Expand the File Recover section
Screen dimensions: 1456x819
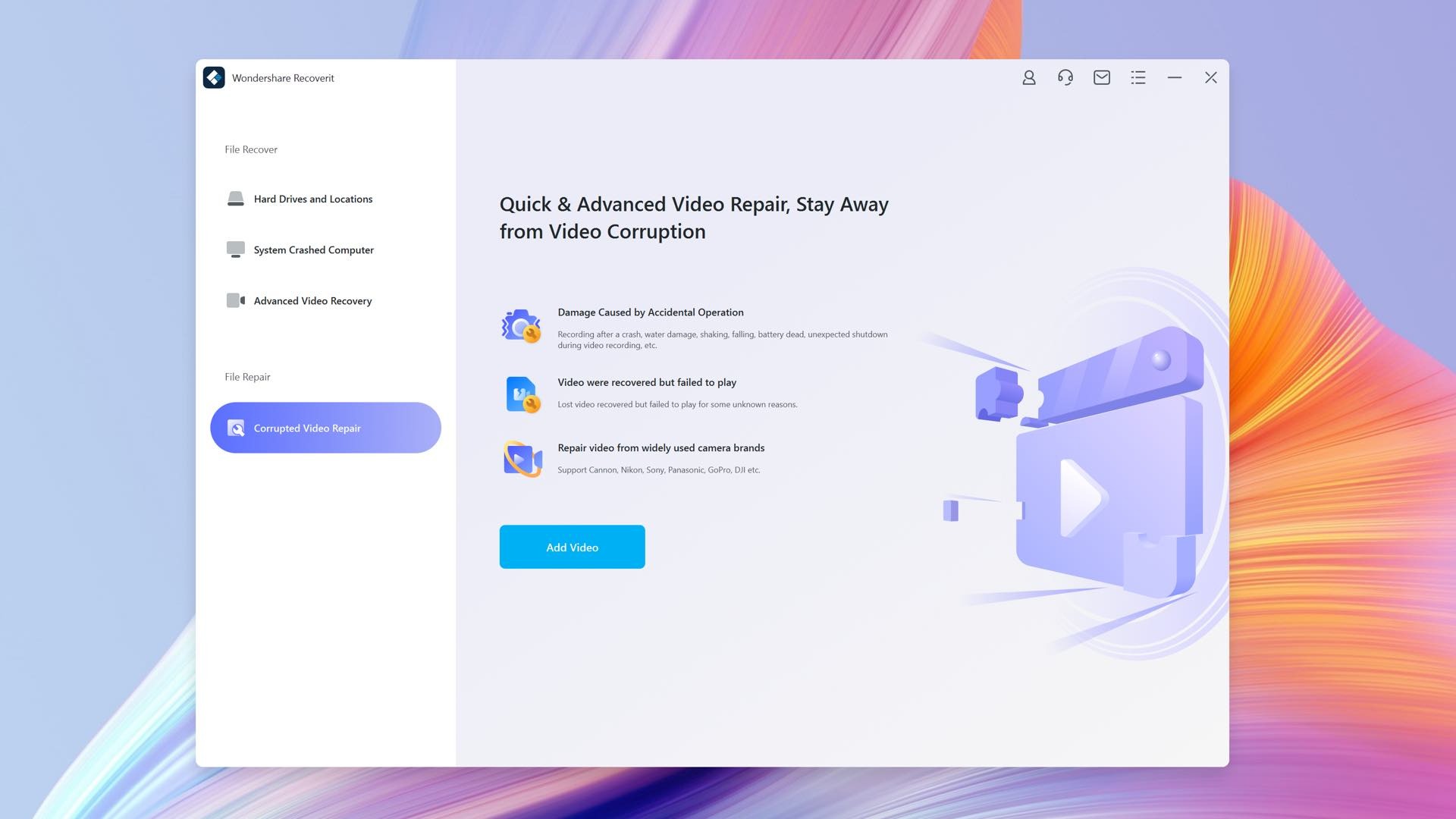(x=251, y=148)
